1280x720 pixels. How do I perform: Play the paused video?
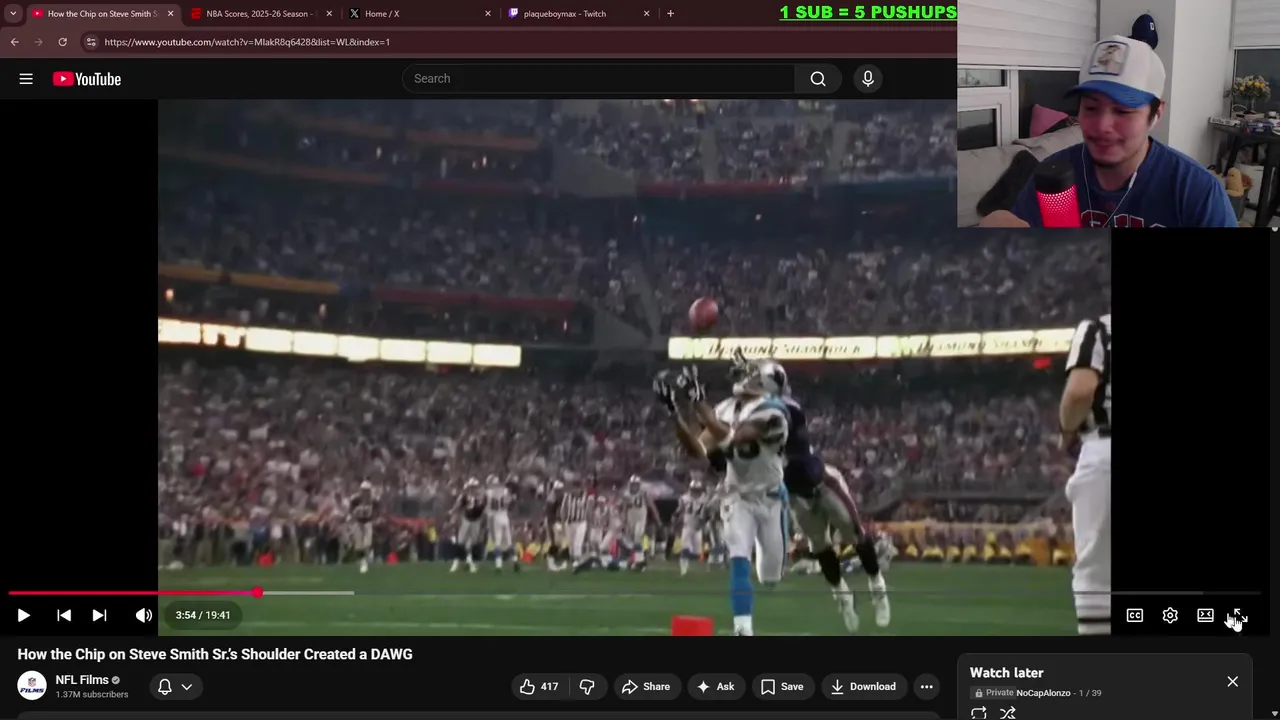[x=24, y=615]
